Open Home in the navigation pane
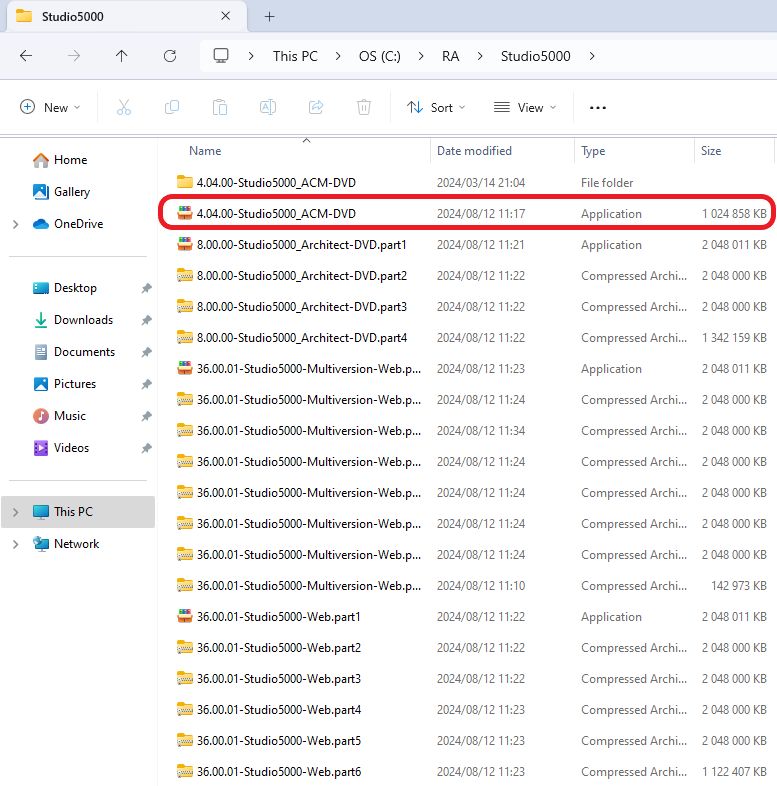Viewport: 777px width, 786px height. coord(60,160)
